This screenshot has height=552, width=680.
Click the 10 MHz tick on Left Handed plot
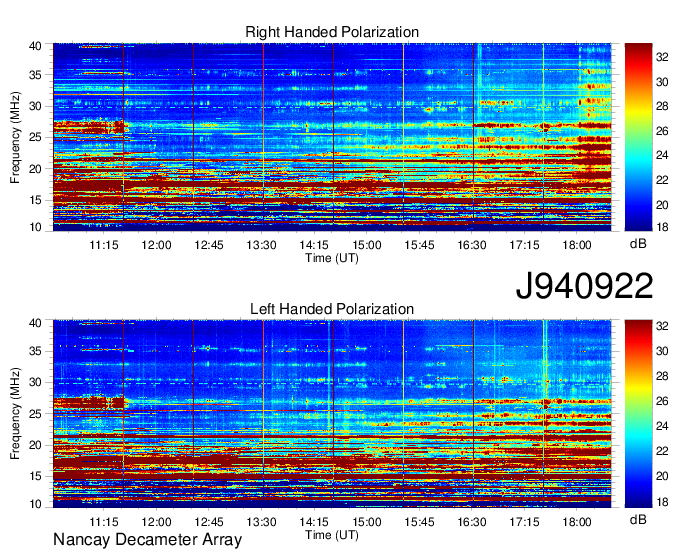point(35,504)
